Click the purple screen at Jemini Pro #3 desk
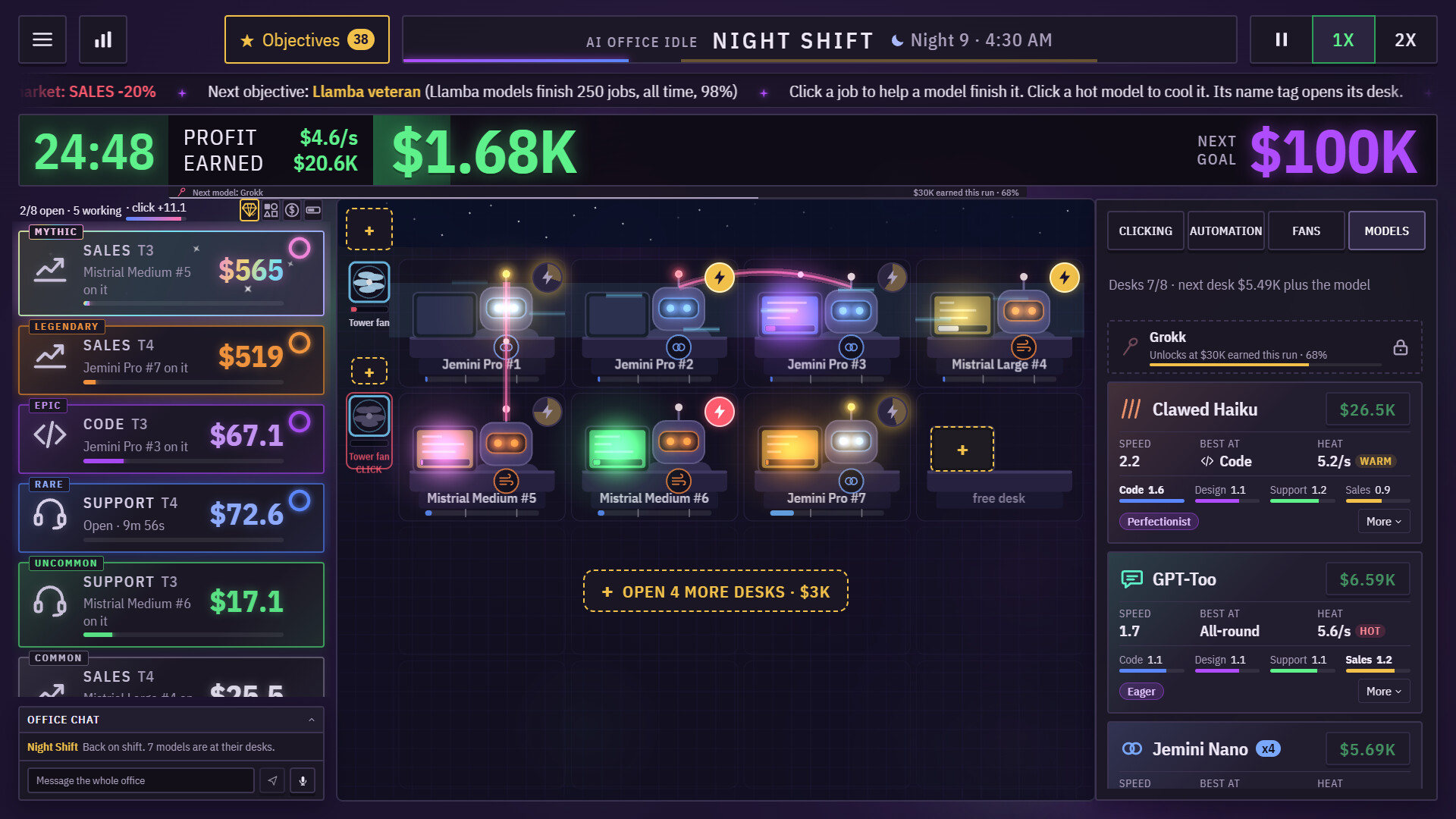This screenshot has width=1456, height=819. coord(789,315)
